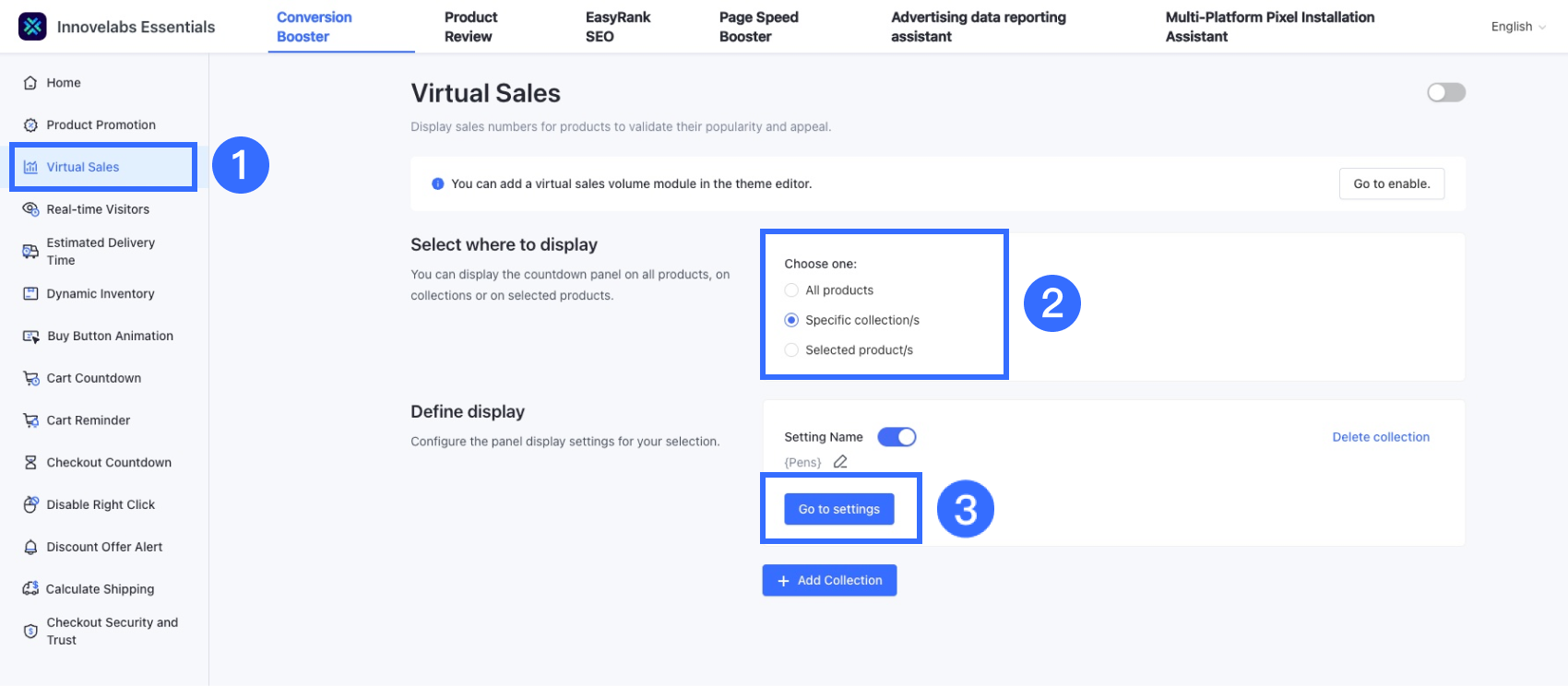
Task: Open the Real-time Visitors eye icon
Action: [x=30, y=209]
